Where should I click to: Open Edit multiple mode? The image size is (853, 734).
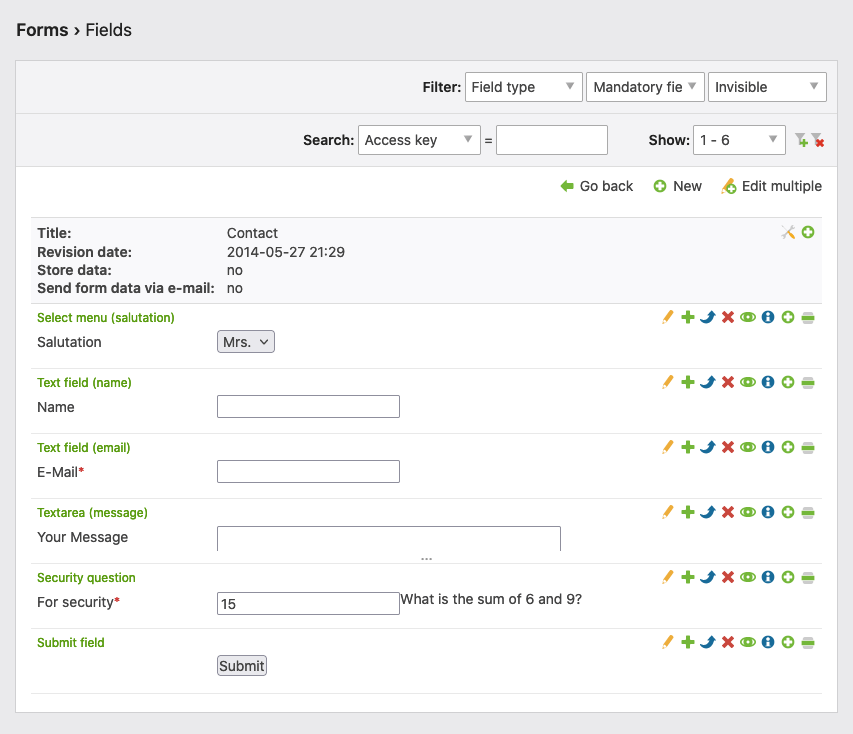[771, 186]
